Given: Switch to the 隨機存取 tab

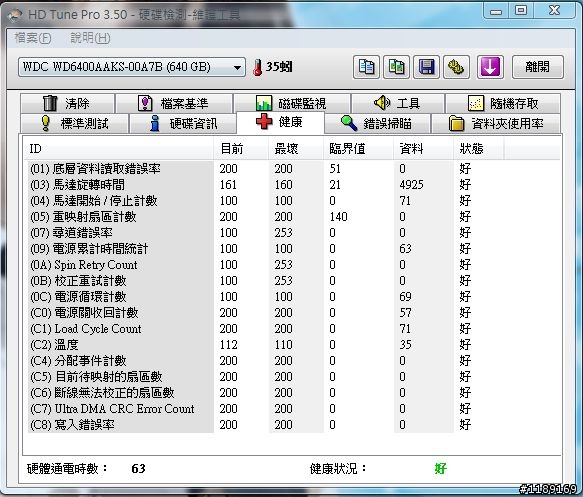Looking at the screenshot, I should click(x=503, y=103).
